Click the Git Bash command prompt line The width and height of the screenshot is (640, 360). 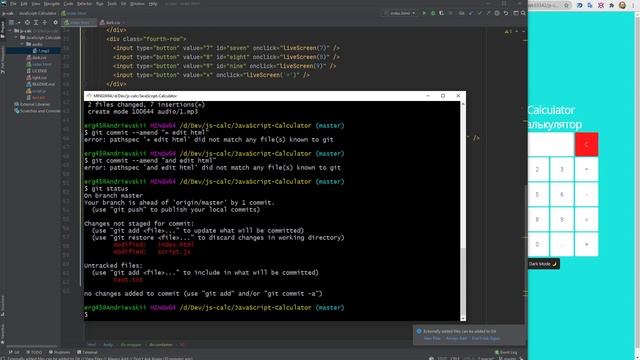pyautogui.click(x=272, y=314)
